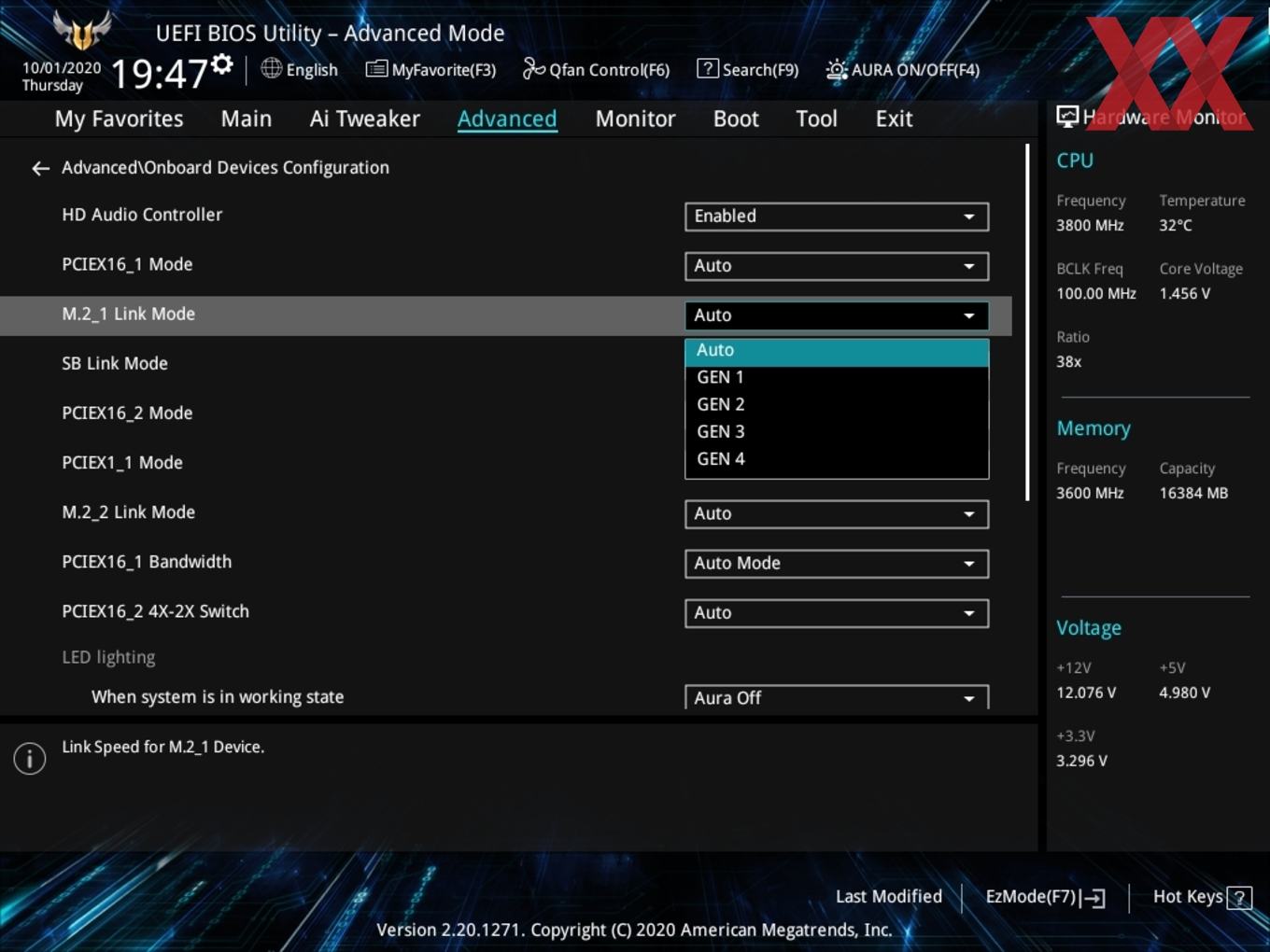Screen dimensions: 1270x952
Task: Click the info icon beside help text
Action: tap(30, 759)
